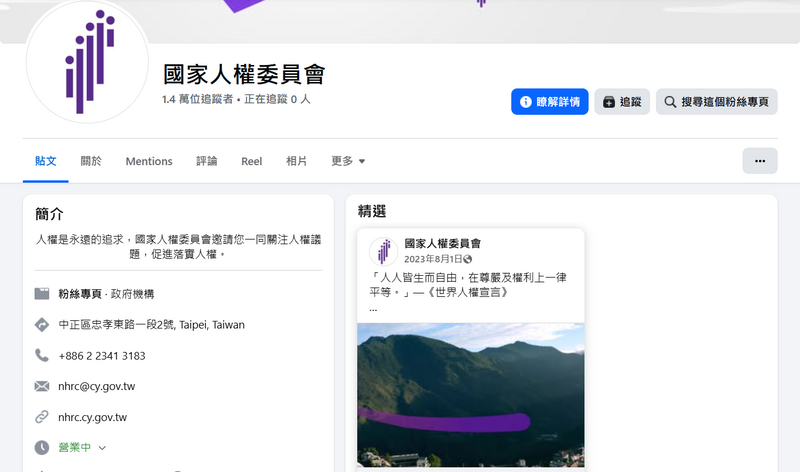Image resolution: width=800 pixels, height=472 pixels.
Task: Click the 精選 section heading
Action: 372,211
